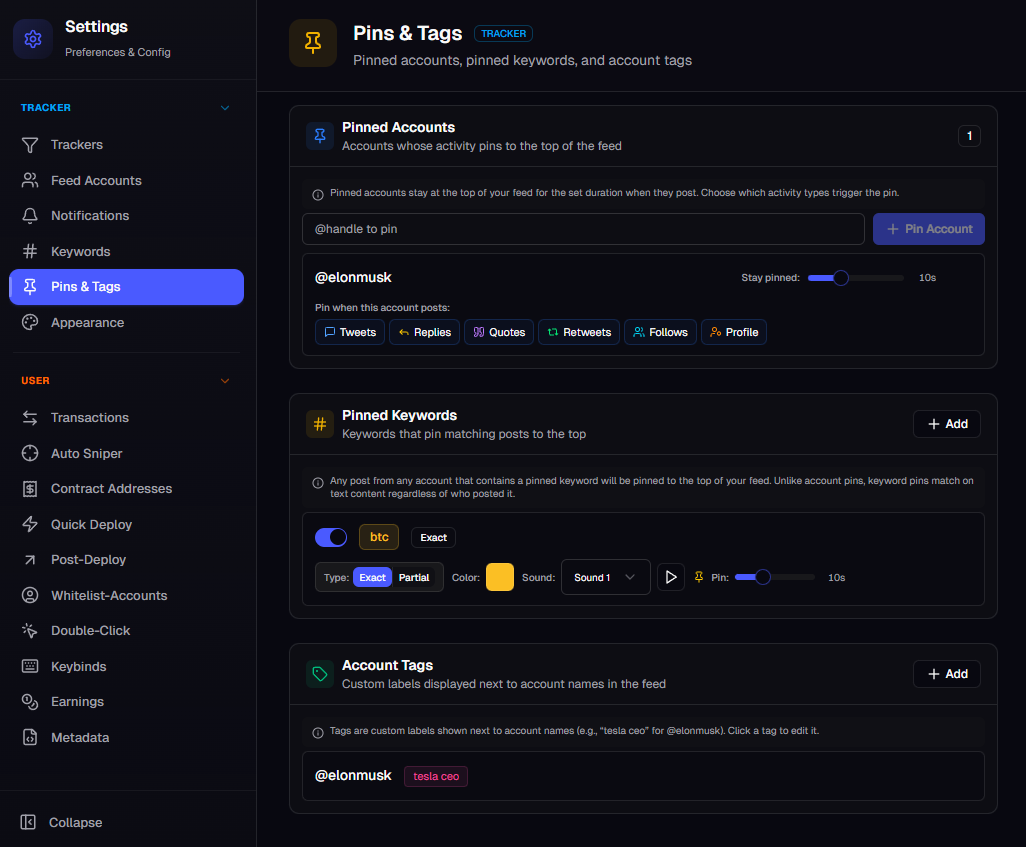Open the yellow keyword color swatch

500,577
